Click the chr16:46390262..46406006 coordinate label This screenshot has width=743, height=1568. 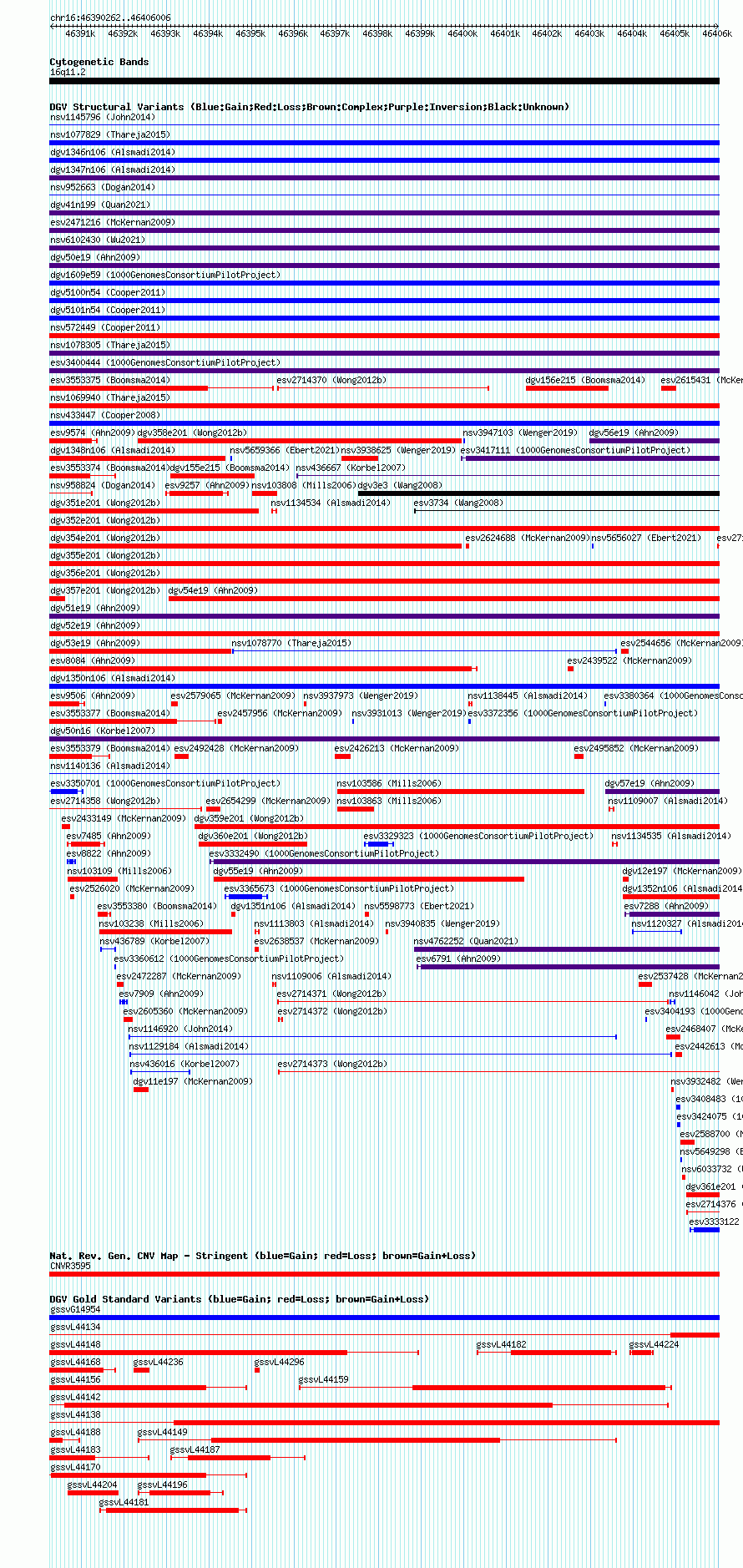pos(110,18)
